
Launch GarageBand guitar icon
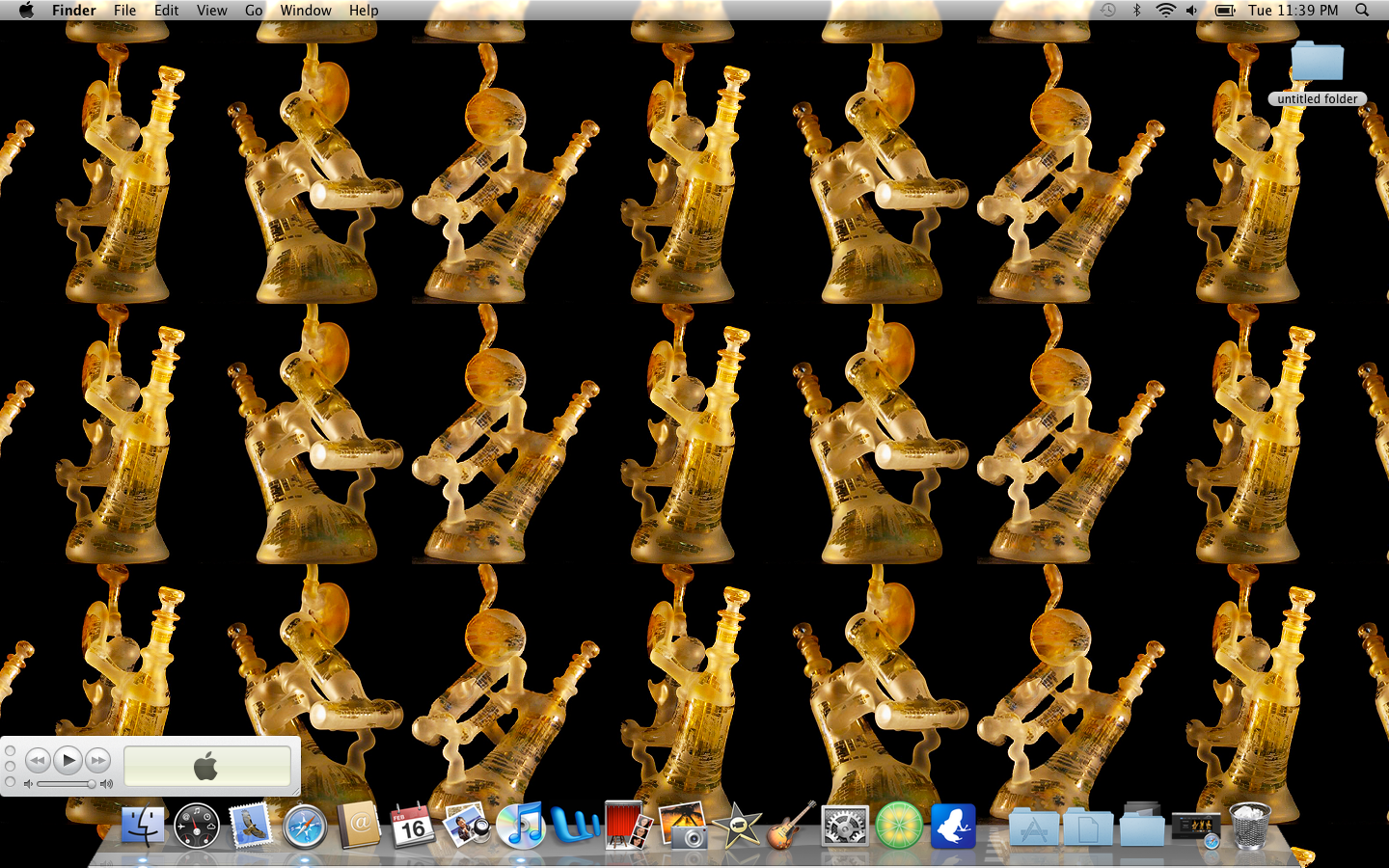pyautogui.click(x=791, y=827)
